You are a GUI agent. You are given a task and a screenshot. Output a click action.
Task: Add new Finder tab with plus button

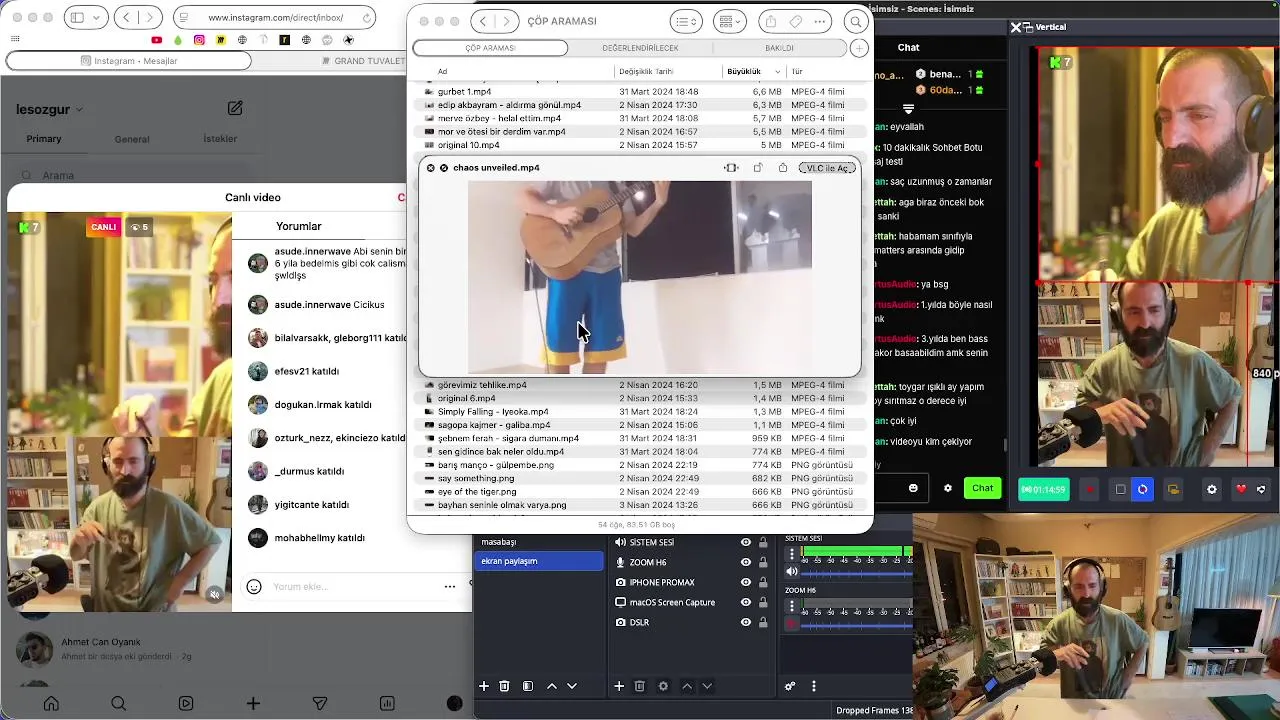click(x=859, y=48)
